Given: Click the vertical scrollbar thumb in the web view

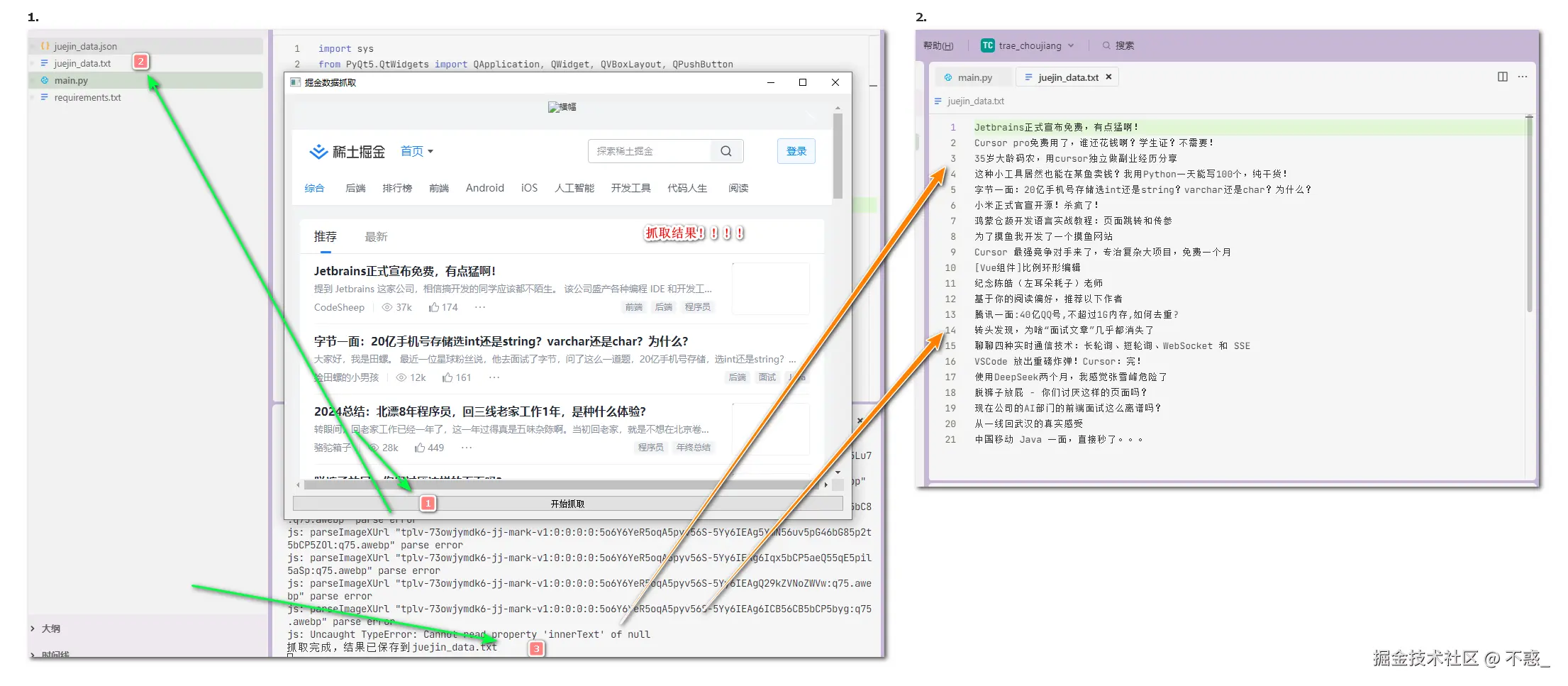Looking at the screenshot, I should 838,156.
